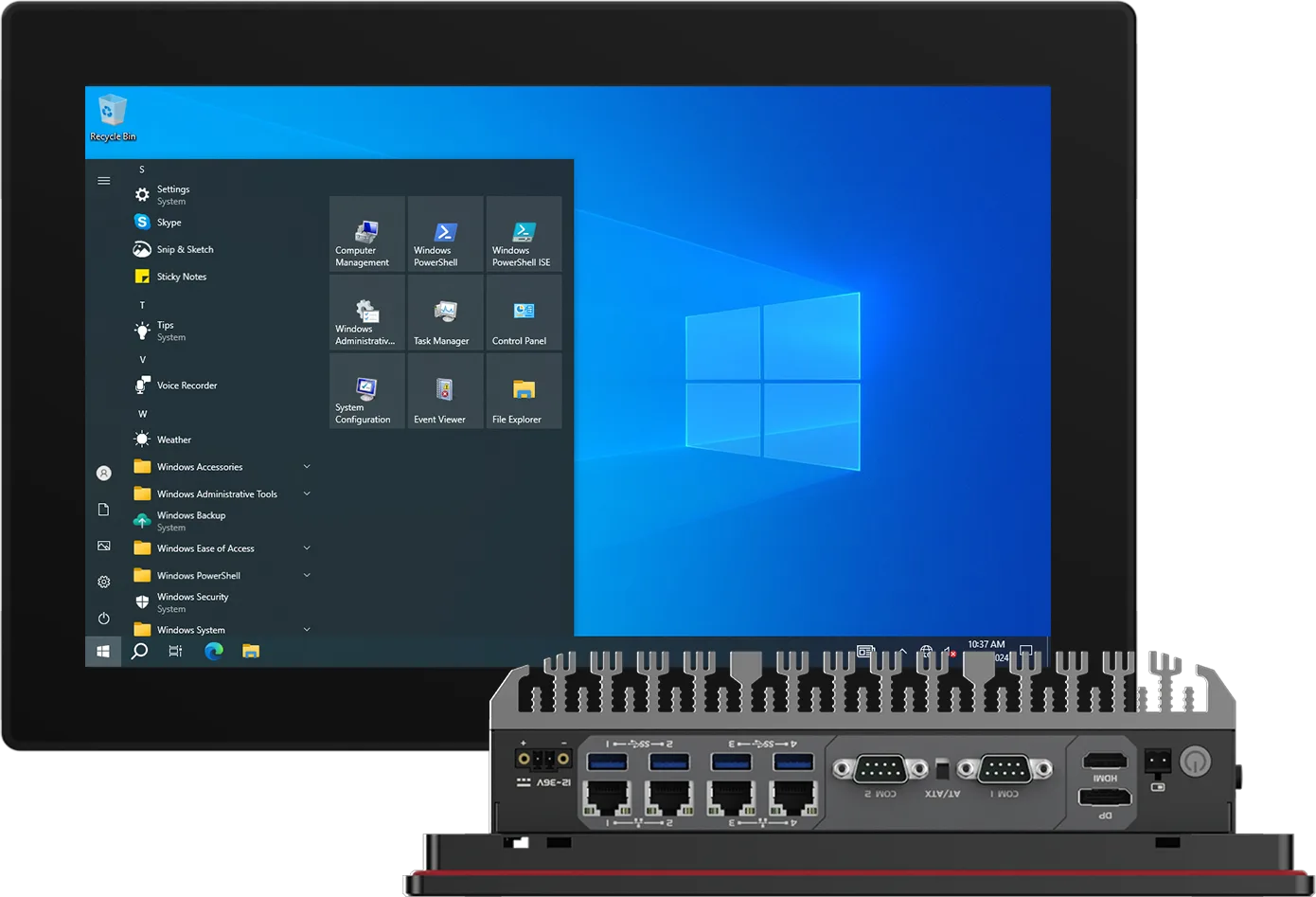Screen dimensions: 1316x897
Task: Open the user account icon in Start sidebar
Action: coord(104,473)
